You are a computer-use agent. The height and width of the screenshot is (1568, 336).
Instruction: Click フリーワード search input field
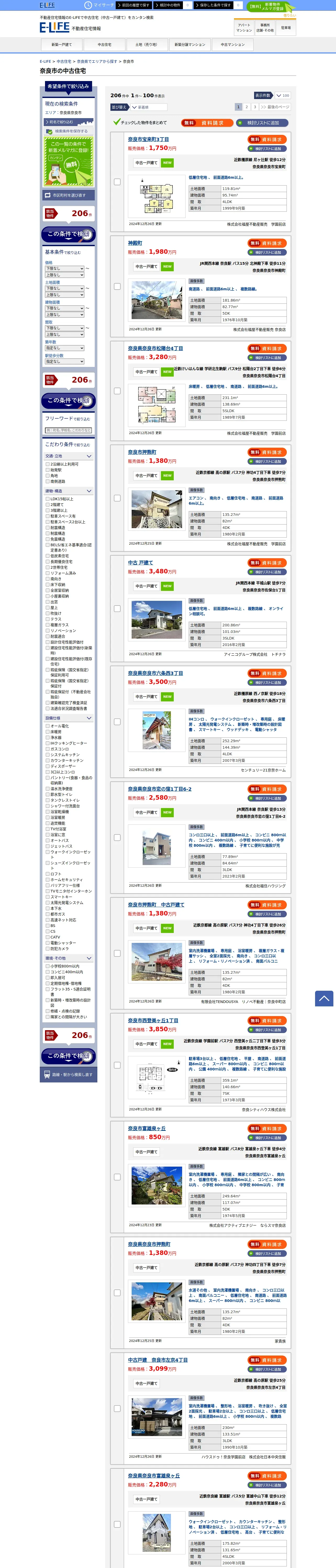69,430
